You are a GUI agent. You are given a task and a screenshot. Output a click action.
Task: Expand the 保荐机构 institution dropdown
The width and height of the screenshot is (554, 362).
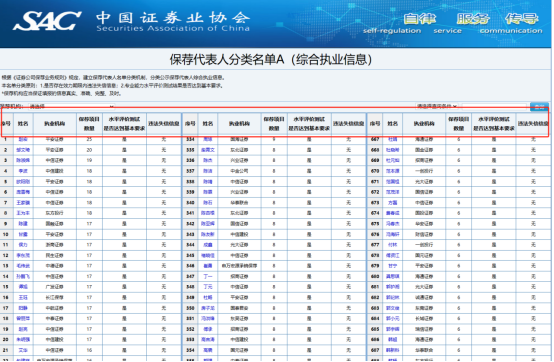pos(71,106)
